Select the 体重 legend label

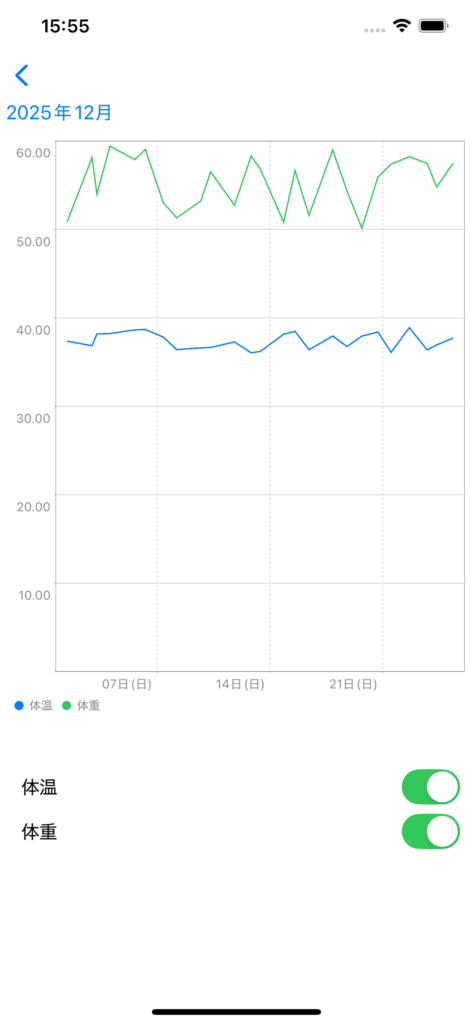(89, 705)
